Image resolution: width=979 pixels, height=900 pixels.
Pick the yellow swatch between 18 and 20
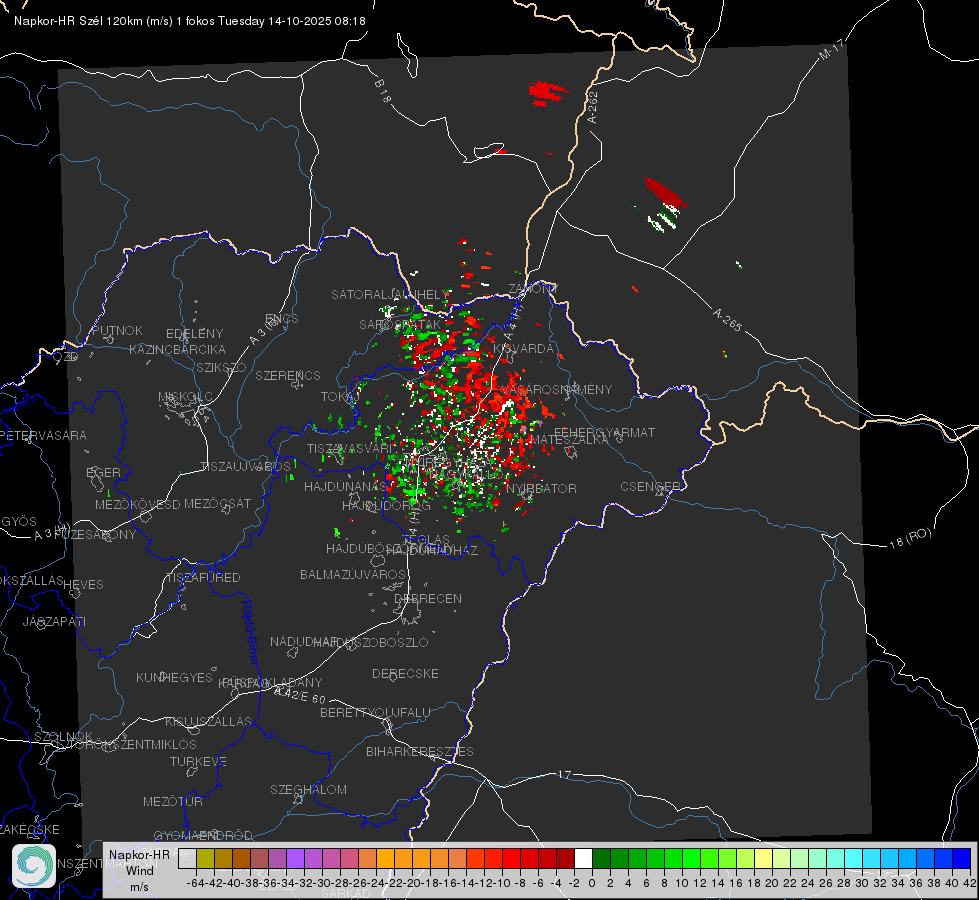tap(763, 858)
